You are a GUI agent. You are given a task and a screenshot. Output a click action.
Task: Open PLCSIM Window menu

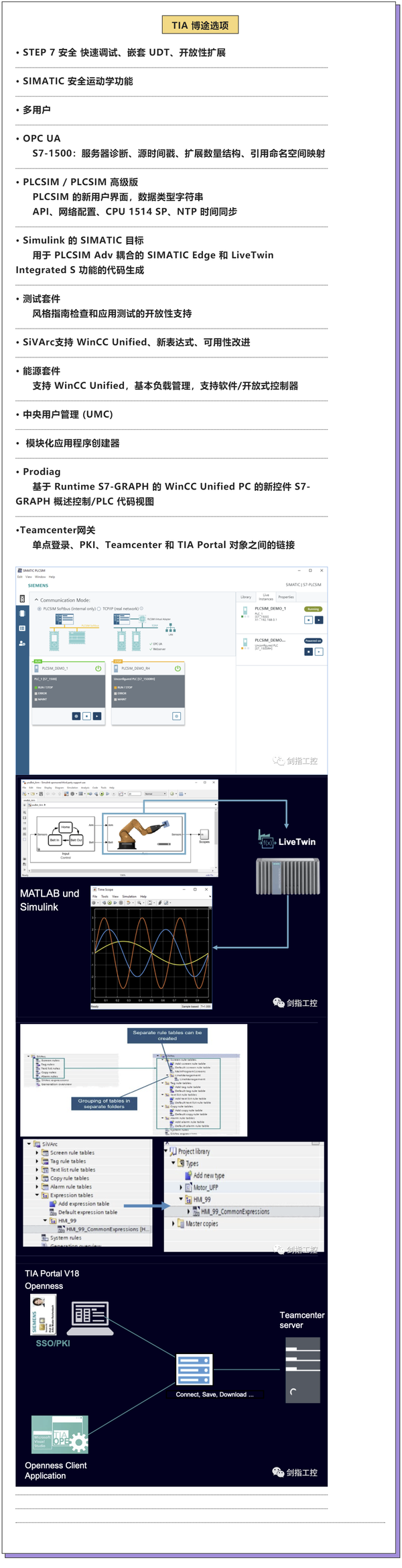pos(40,577)
